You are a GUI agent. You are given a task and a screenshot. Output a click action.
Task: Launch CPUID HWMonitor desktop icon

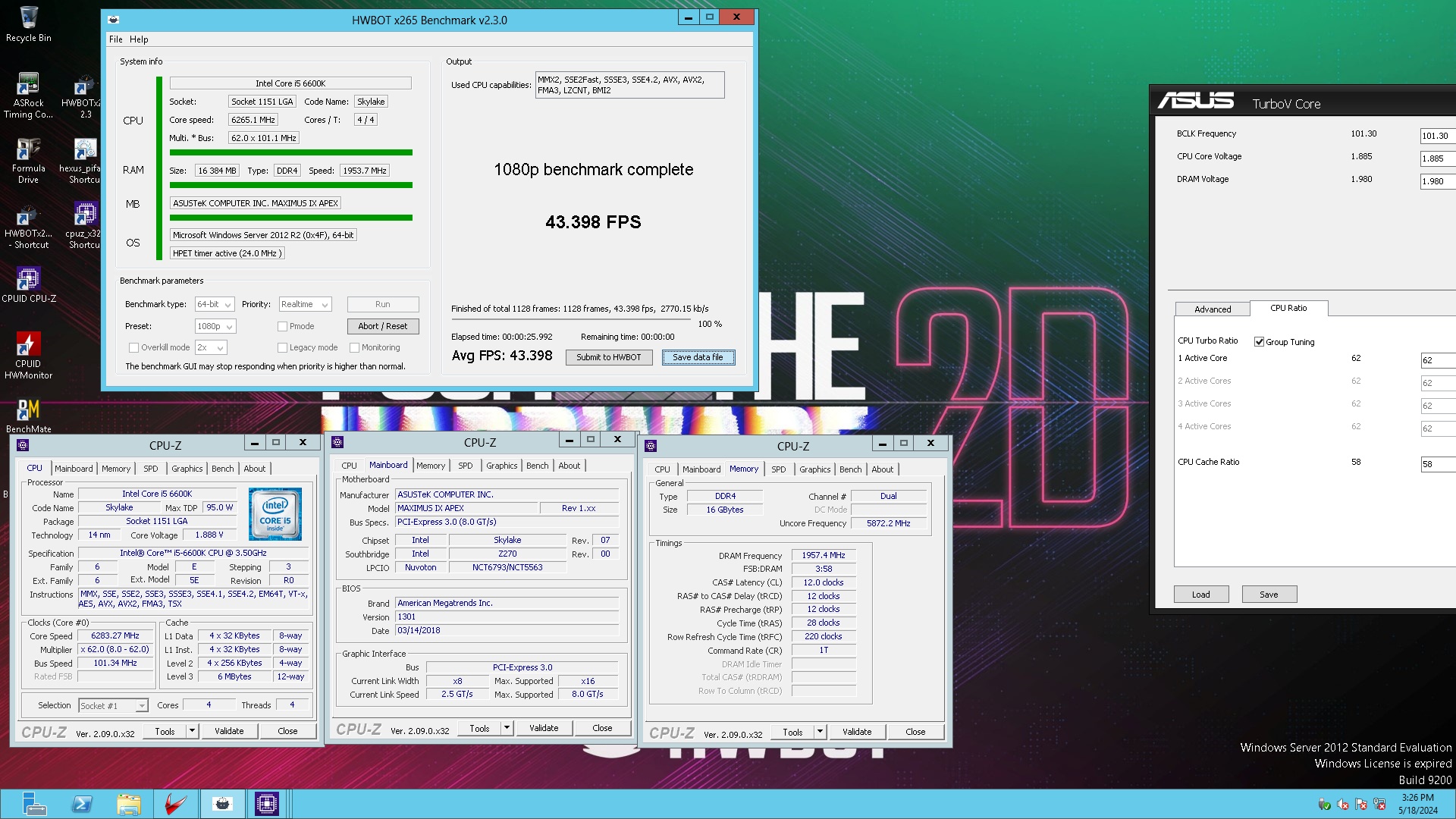pyautogui.click(x=29, y=355)
